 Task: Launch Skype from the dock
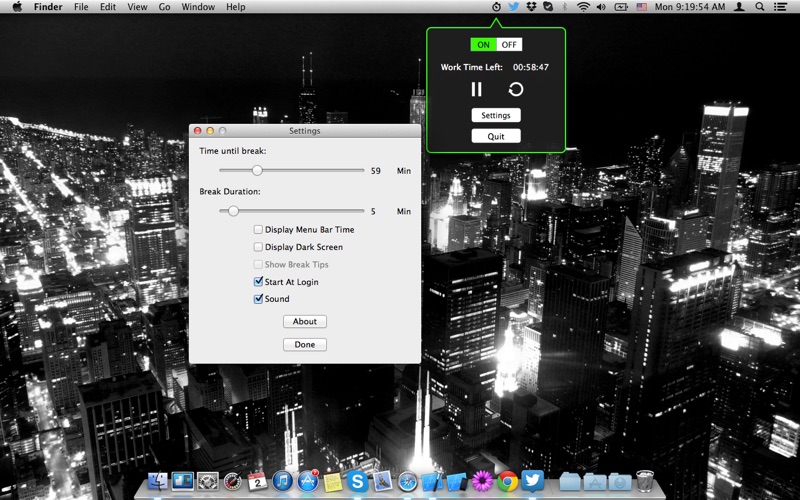(x=357, y=481)
